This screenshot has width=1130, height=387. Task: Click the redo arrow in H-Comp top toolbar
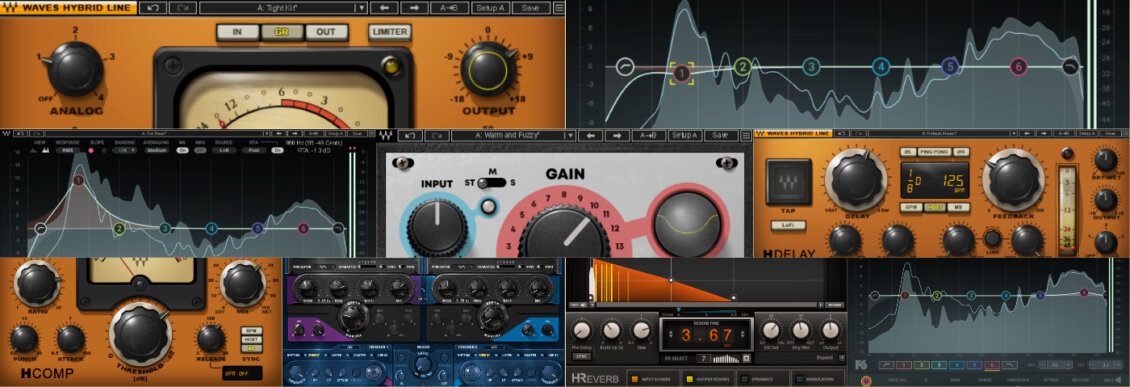click(183, 8)
